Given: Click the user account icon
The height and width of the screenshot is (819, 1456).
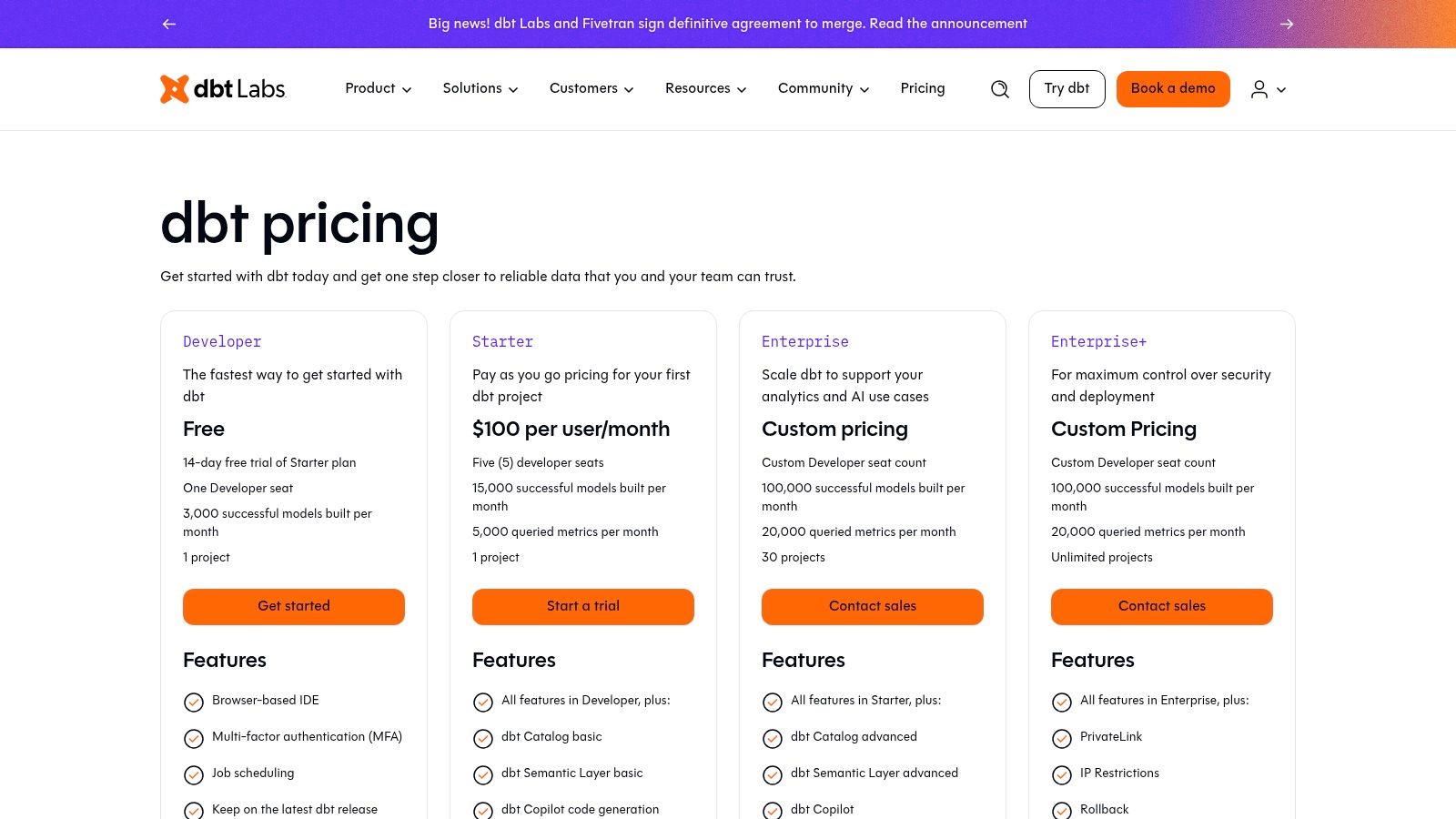Looking at the screenshot, I should pyautogui.click(x=1259, y=89).
